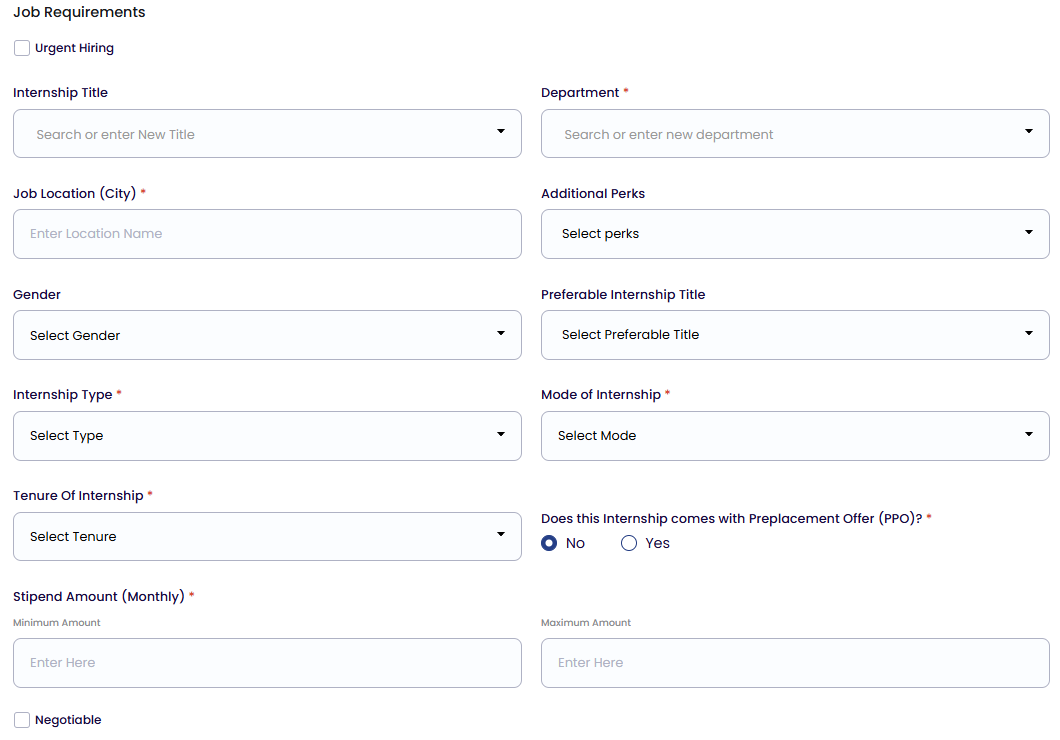Screen dimensions: 1060x740
Task: Select Yes for Preplacement Offer
Action: click(629, 543)
